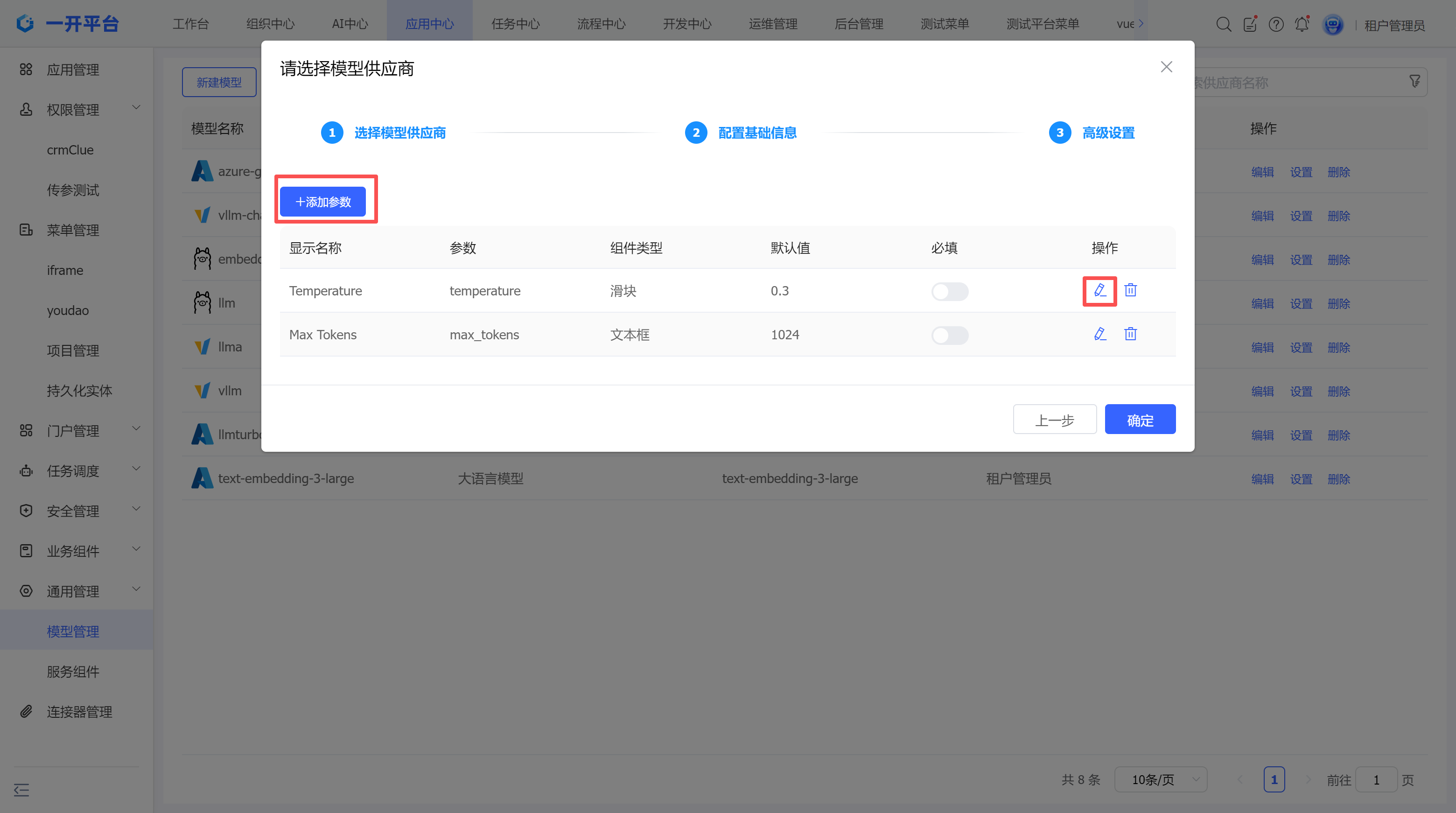Toggle required switch for Max Tokens
The image size is (1456, 813).
click(x=950, y=335)
